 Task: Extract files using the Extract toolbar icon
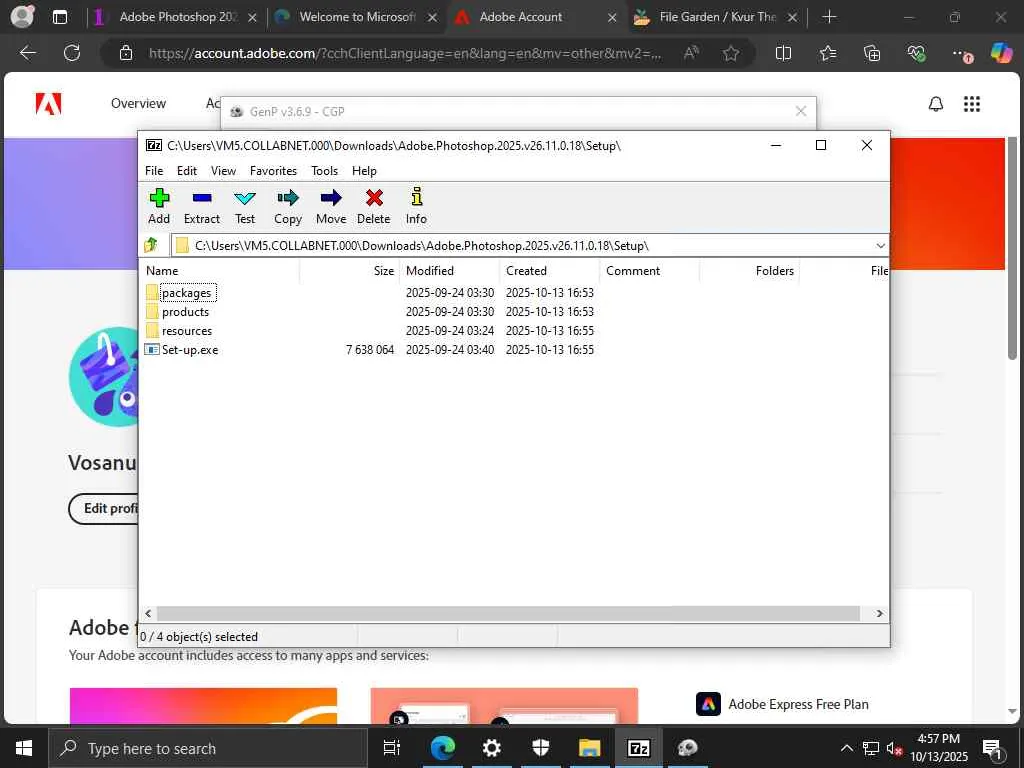(202, 206)
